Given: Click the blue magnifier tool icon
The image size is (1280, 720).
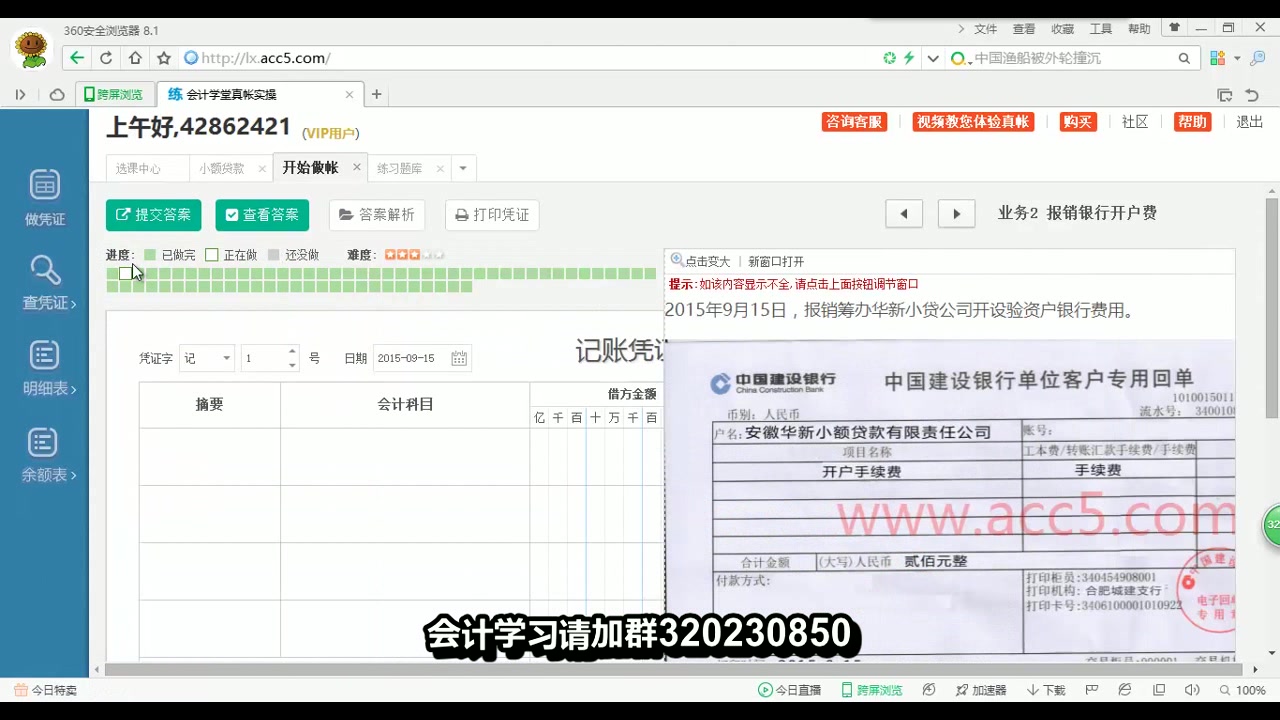Looking at the screenshot, I should click(x=1258, y=58).
